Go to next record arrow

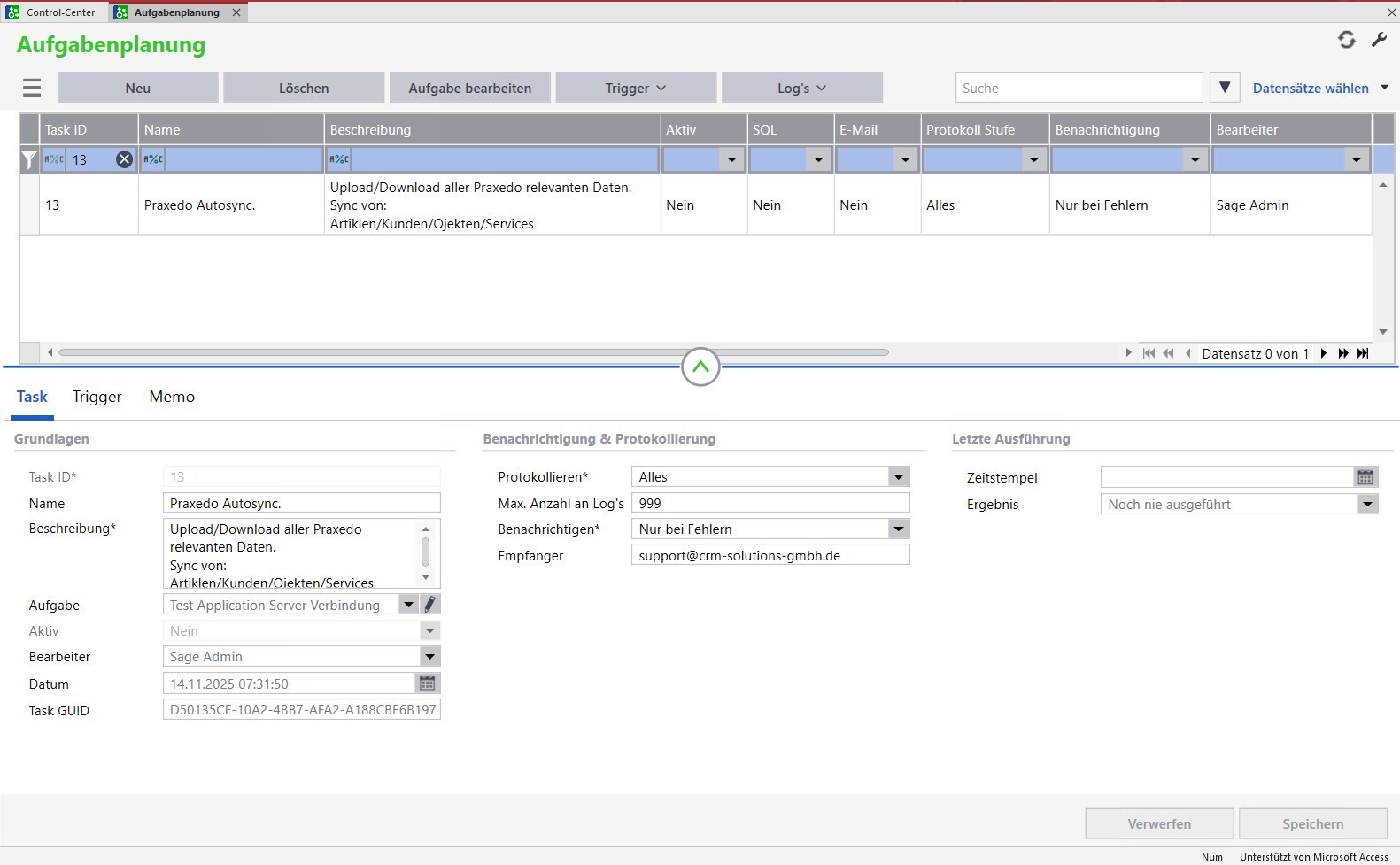pos(1324,353)
